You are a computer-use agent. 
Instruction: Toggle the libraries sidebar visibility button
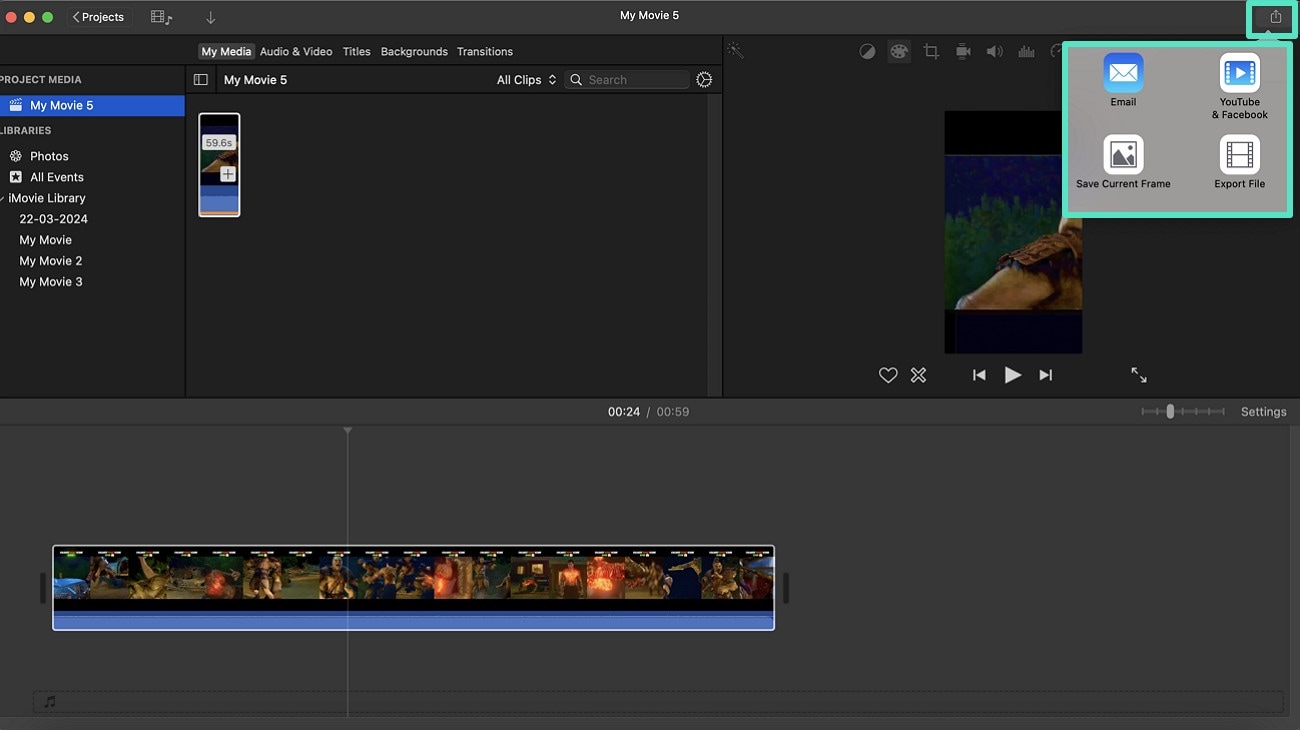201,80
